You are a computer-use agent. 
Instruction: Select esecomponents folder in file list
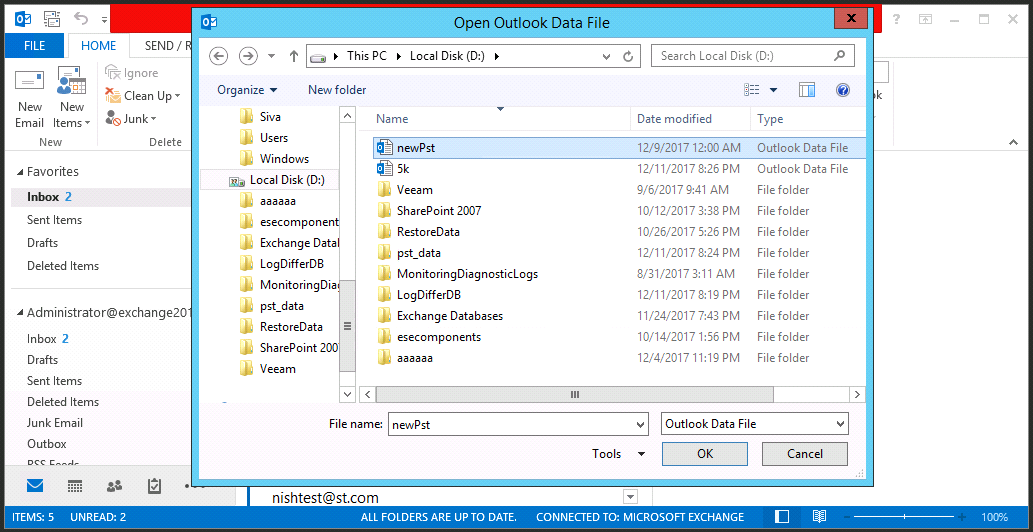click(x=619, y=337)
